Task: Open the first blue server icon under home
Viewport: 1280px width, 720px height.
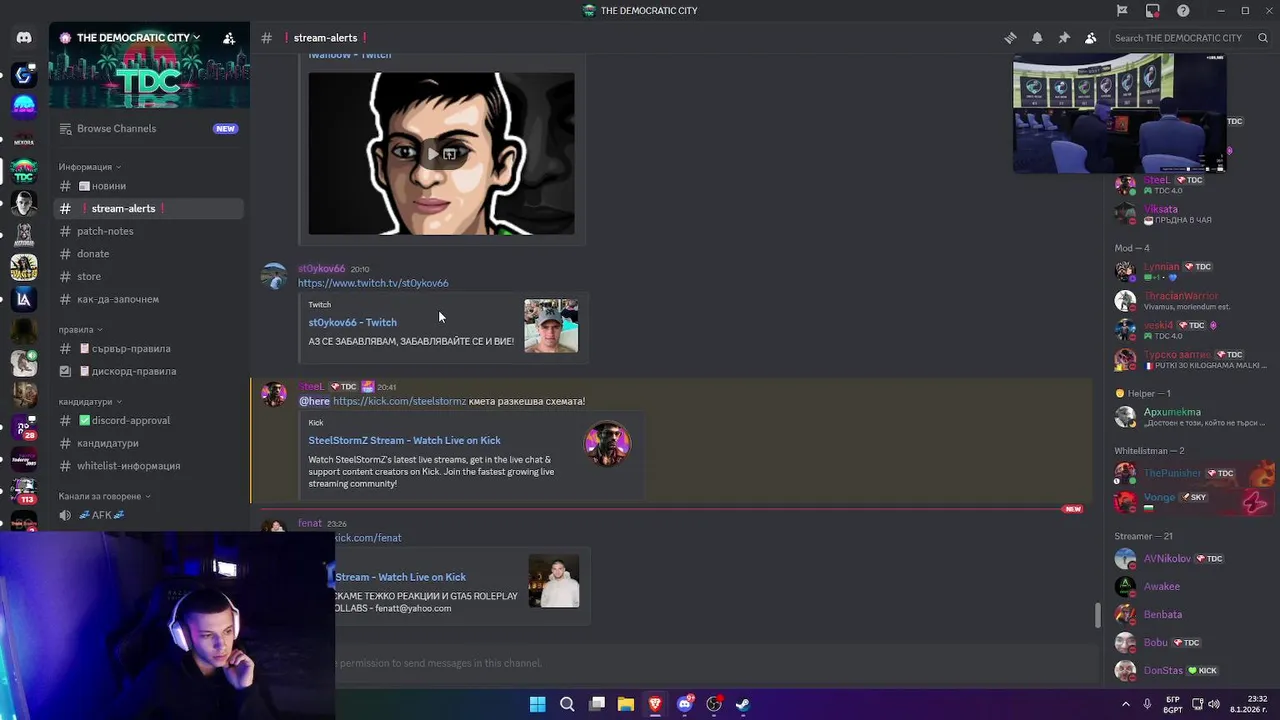Action: pyautogui.click(x=24, y=74)
